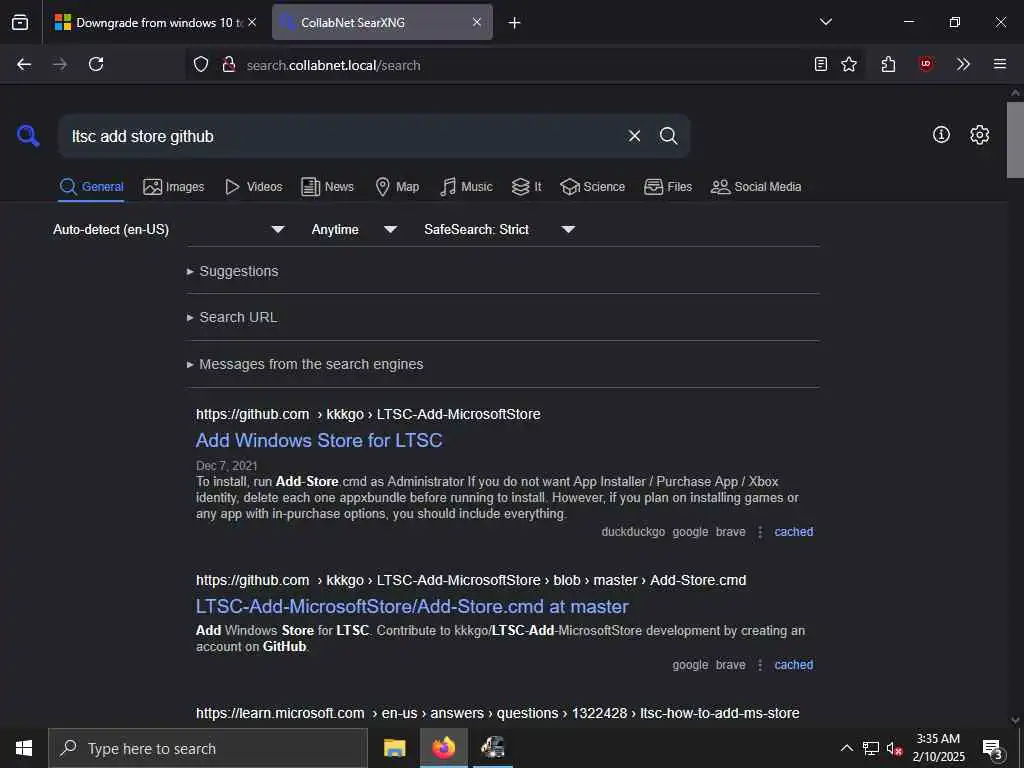
Task: Open the Windows Start menu
Action: (x=24, y=748)
